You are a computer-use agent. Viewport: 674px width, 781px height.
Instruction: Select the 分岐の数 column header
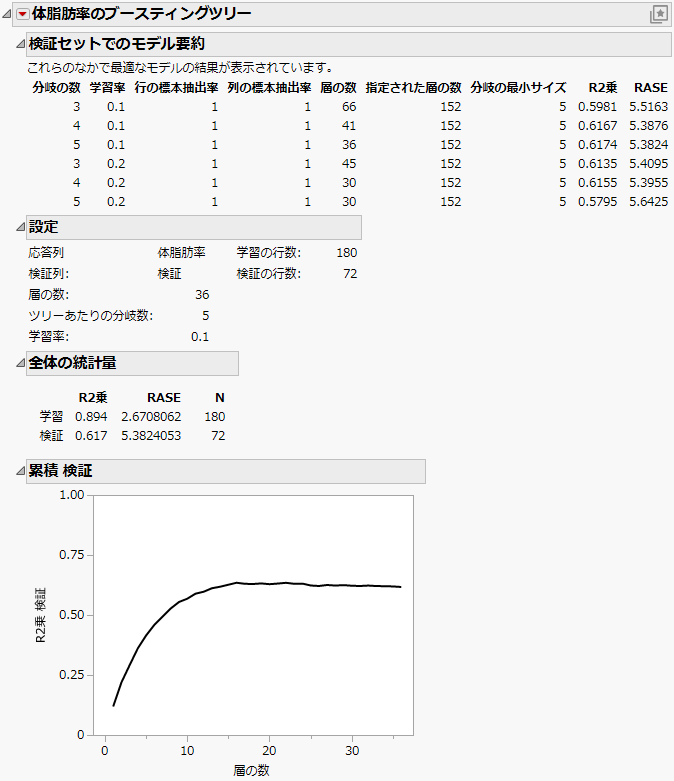tap(56, 88)
